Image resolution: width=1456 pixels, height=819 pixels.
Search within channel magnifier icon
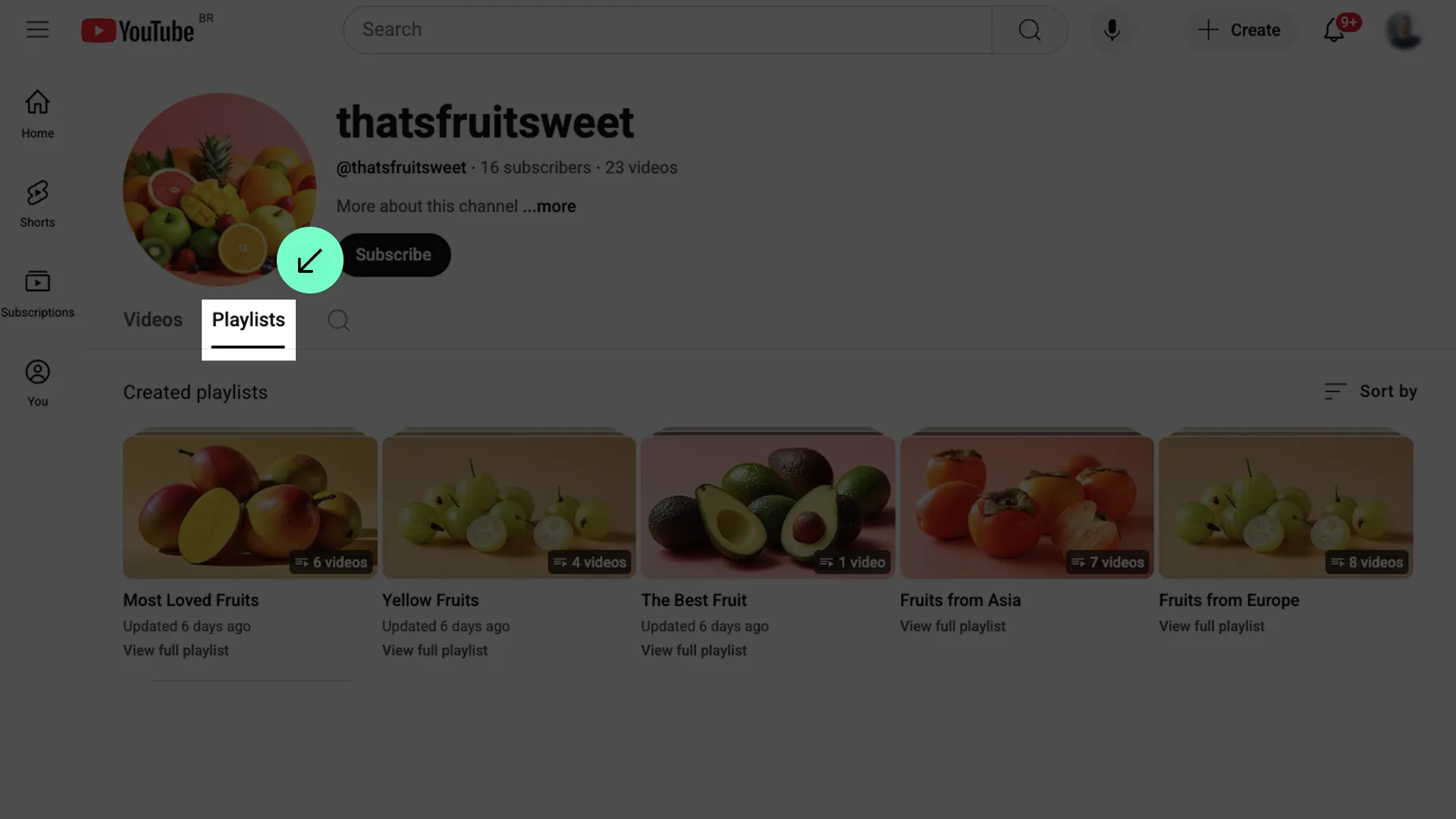tap(338, 320)
